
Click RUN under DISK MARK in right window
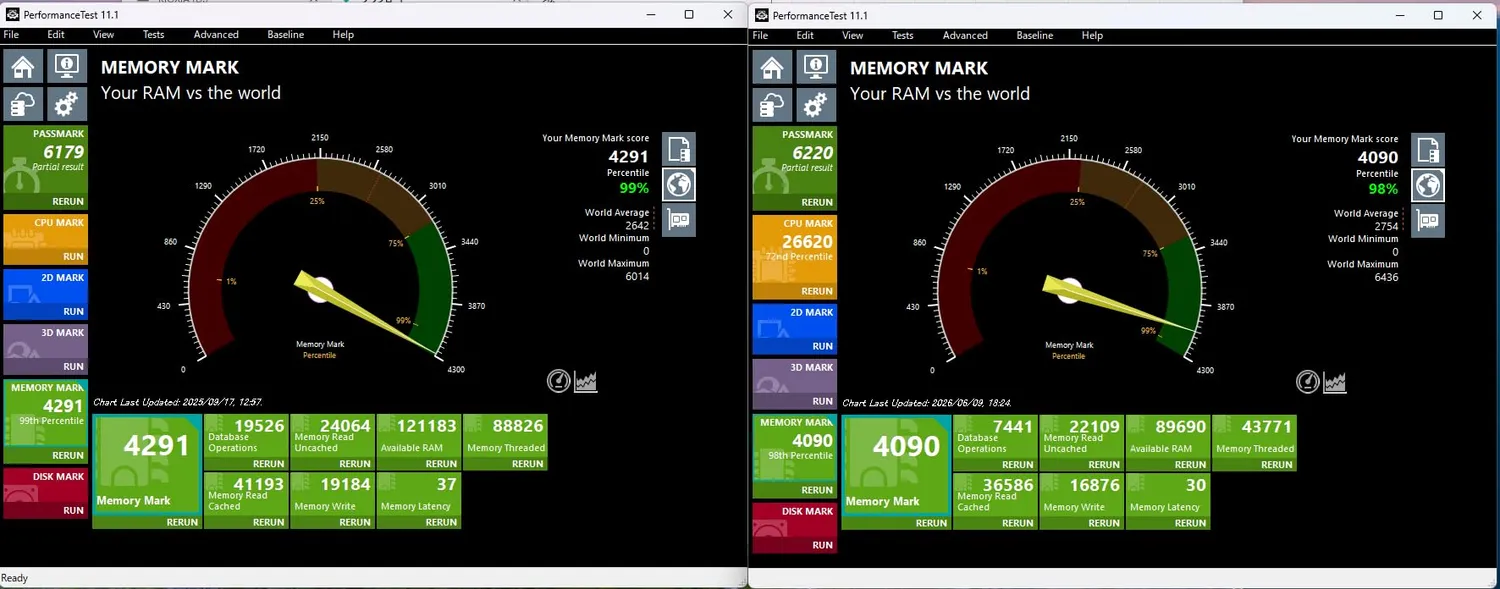pyautogui.click(x=822, y=545)
